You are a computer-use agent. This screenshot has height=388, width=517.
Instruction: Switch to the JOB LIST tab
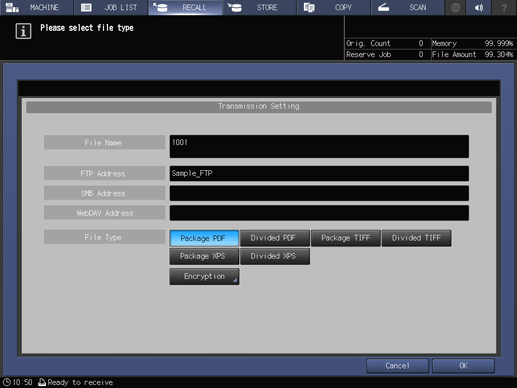[111, 7]
